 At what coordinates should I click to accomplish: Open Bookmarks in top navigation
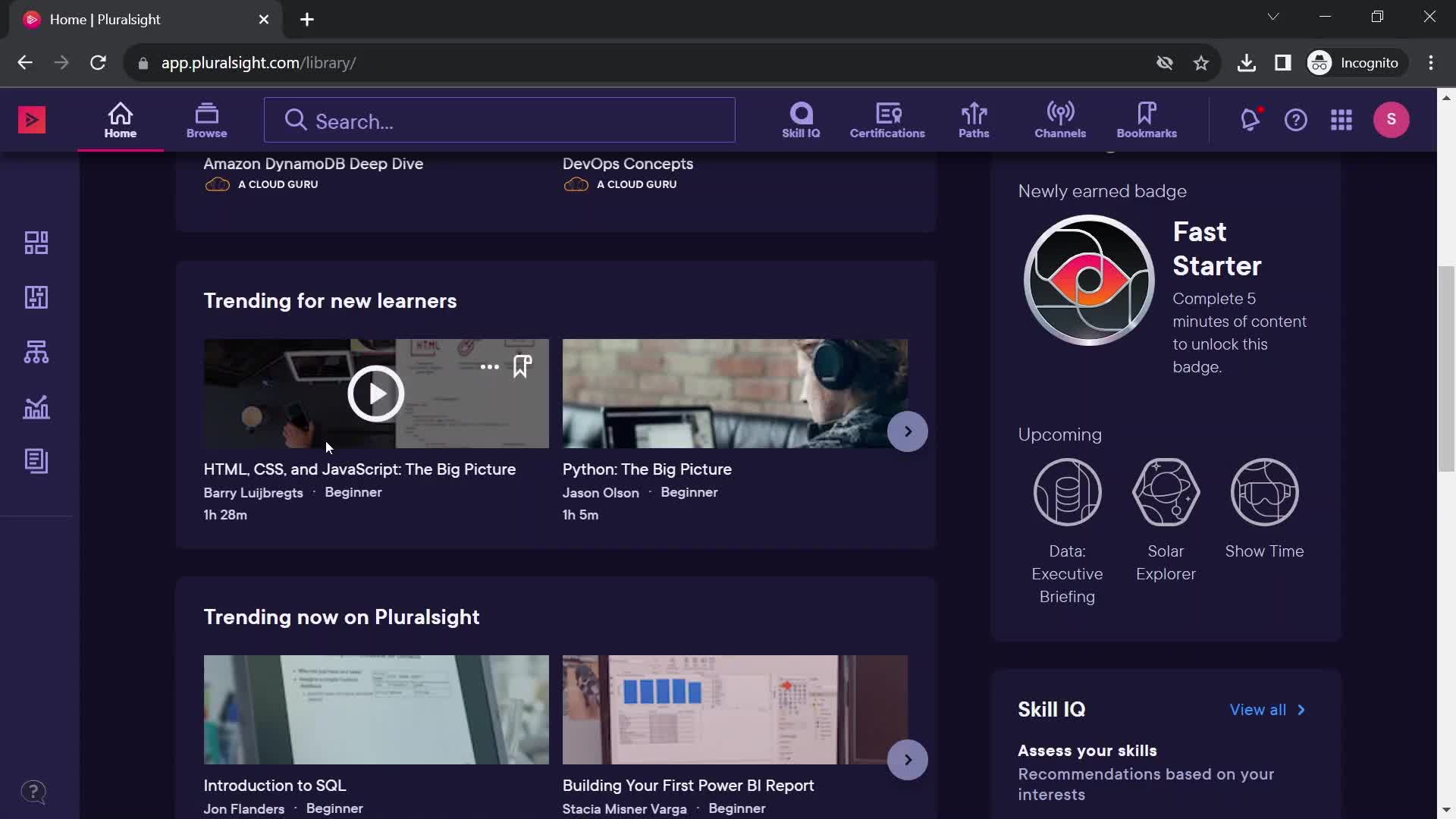[x=1147, y=121]
